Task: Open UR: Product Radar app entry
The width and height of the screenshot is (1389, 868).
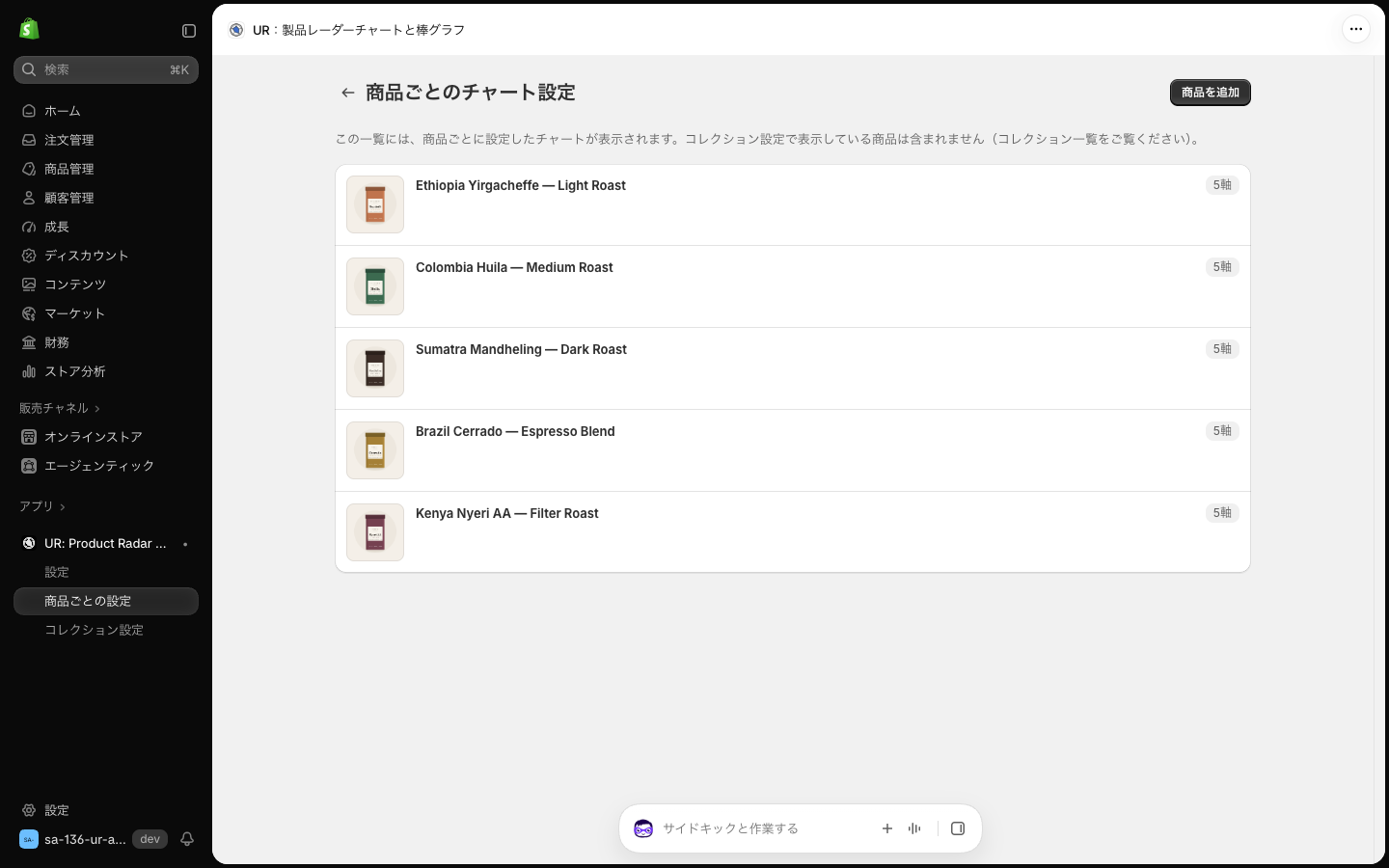Action: [106, 543]
